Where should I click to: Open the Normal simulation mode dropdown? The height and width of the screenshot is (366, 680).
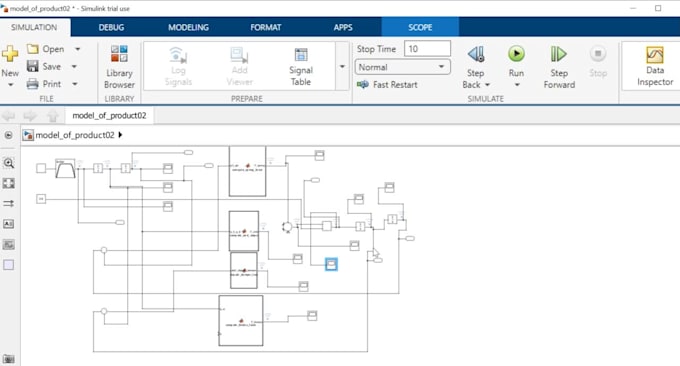402,67
